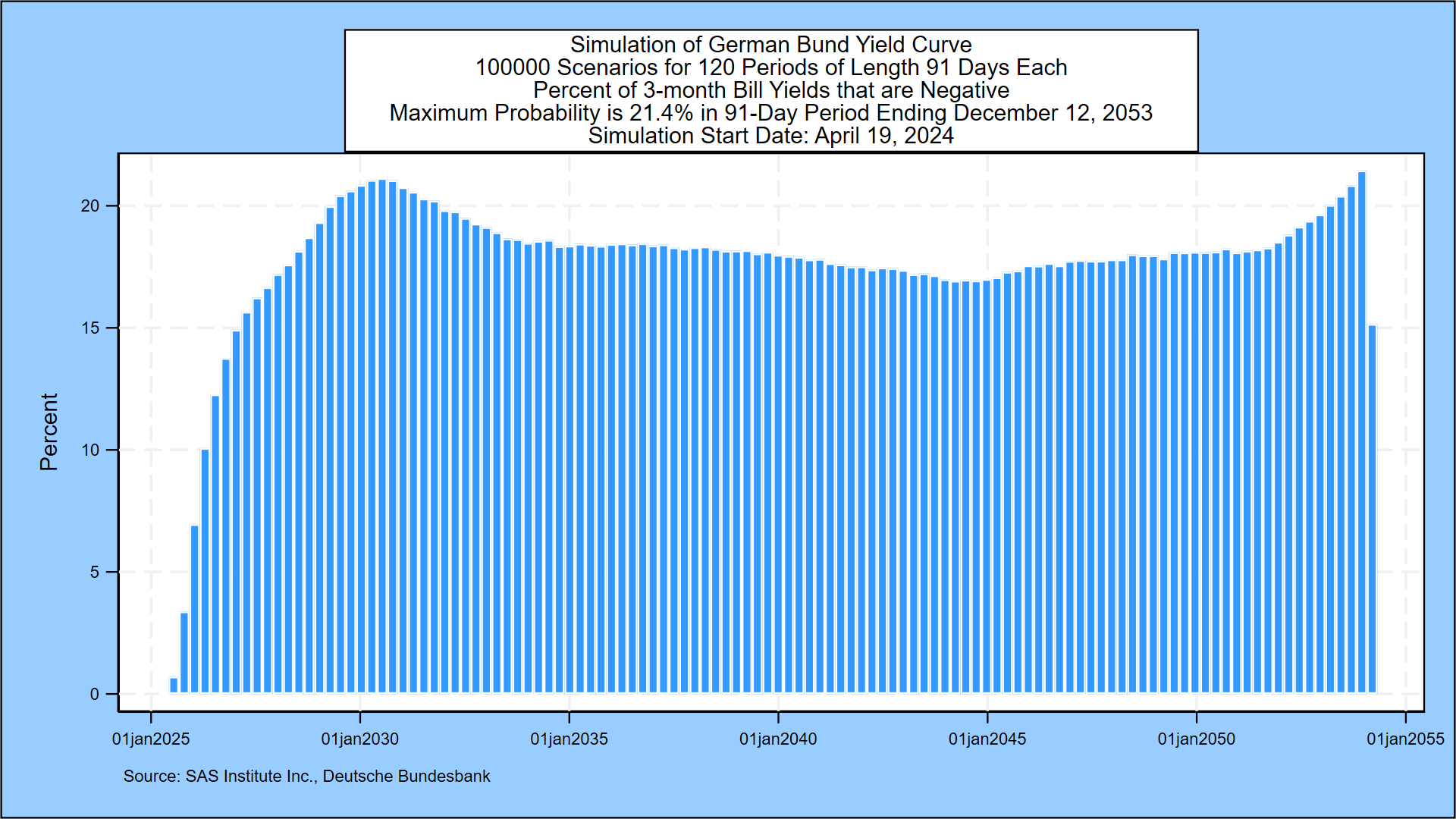This screenshot has height=819, width=1456.
Task: Click the x-axis label 01jan2030
Action: [x=359, y=739]
